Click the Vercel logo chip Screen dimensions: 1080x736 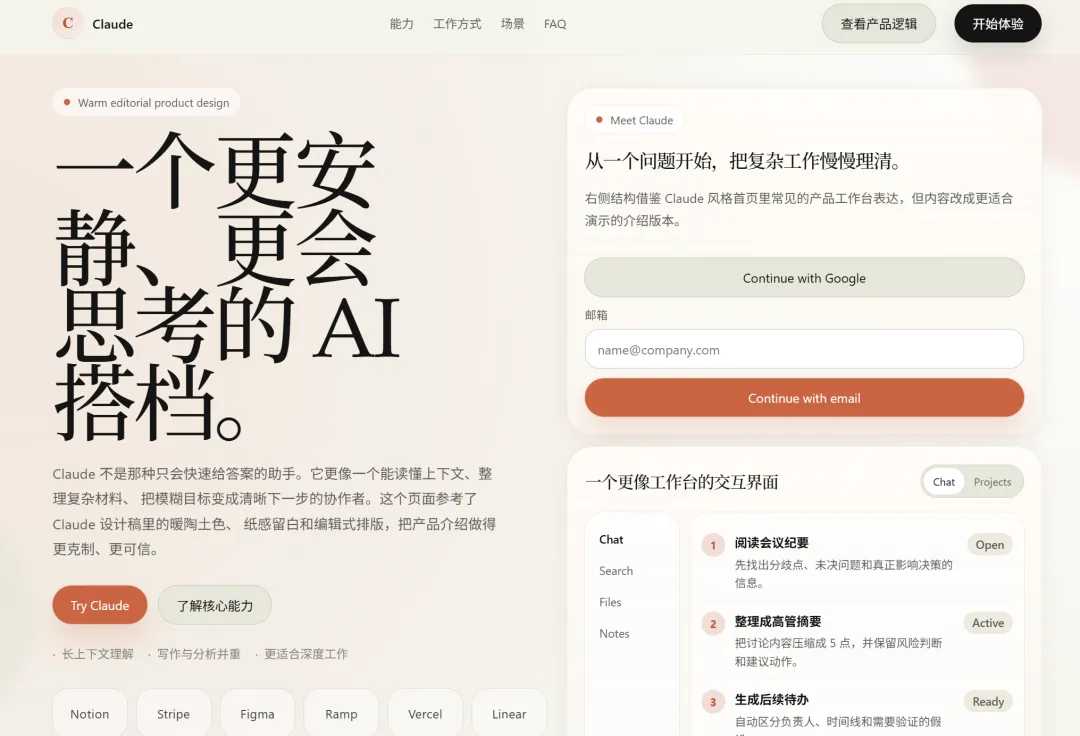pos(425,714)
